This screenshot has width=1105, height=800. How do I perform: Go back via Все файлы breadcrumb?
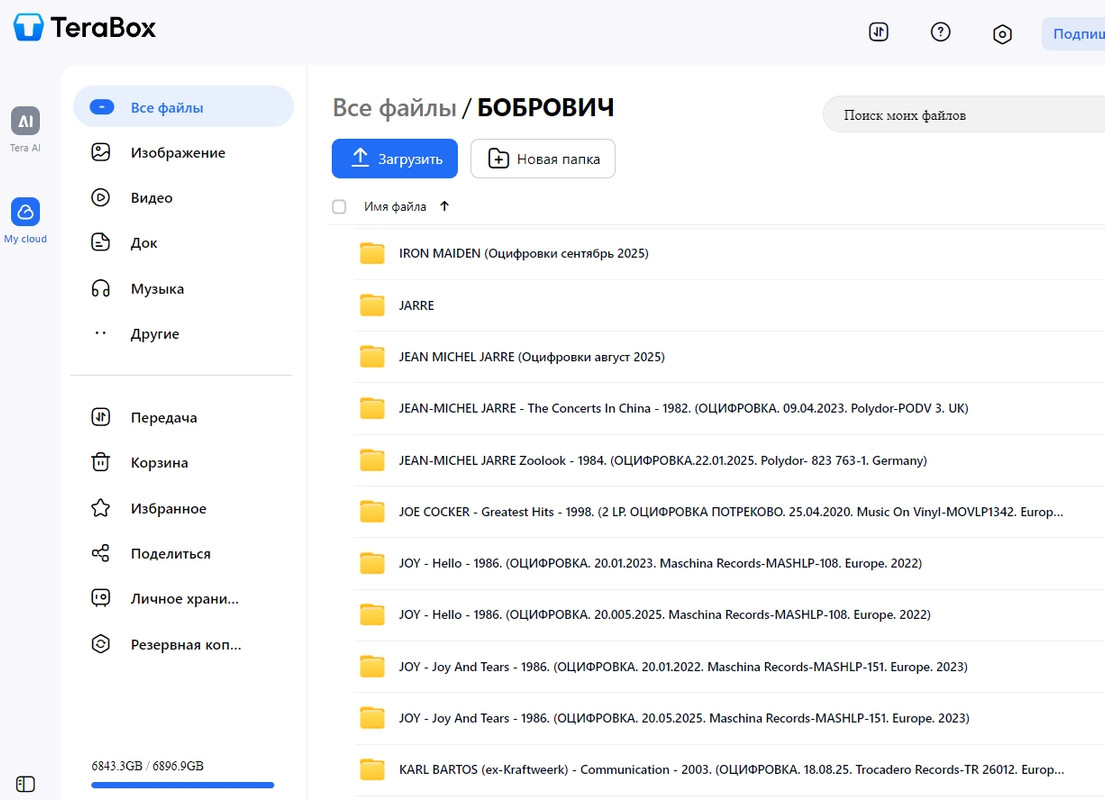(x=394, y=108)
